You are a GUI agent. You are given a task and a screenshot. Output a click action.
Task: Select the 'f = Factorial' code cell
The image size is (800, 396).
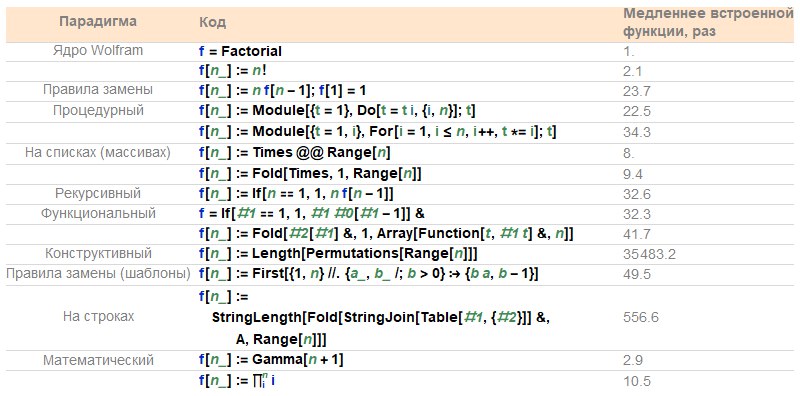[x=240, y=52]
